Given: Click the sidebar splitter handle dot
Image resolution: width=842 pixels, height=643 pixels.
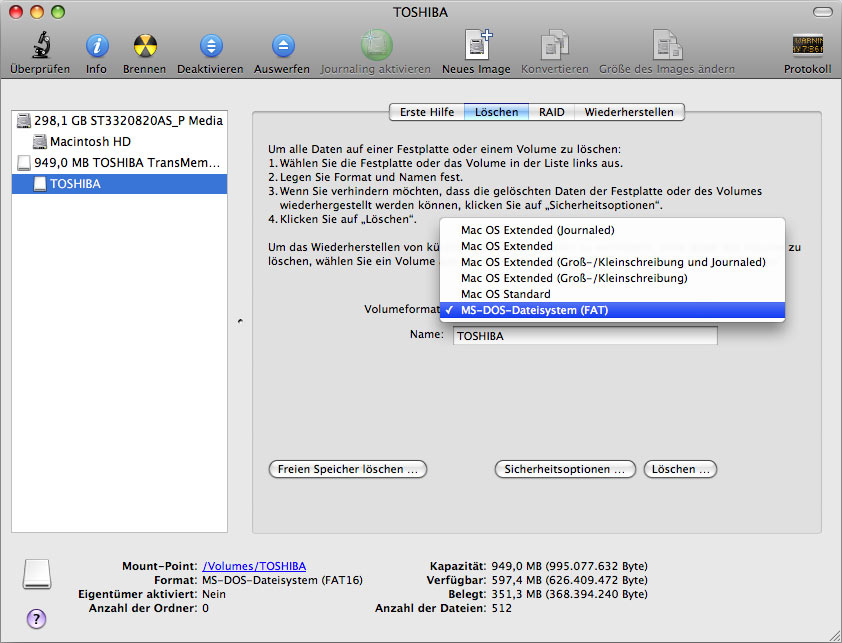Looking at the screenshot, I should point(240,321).
